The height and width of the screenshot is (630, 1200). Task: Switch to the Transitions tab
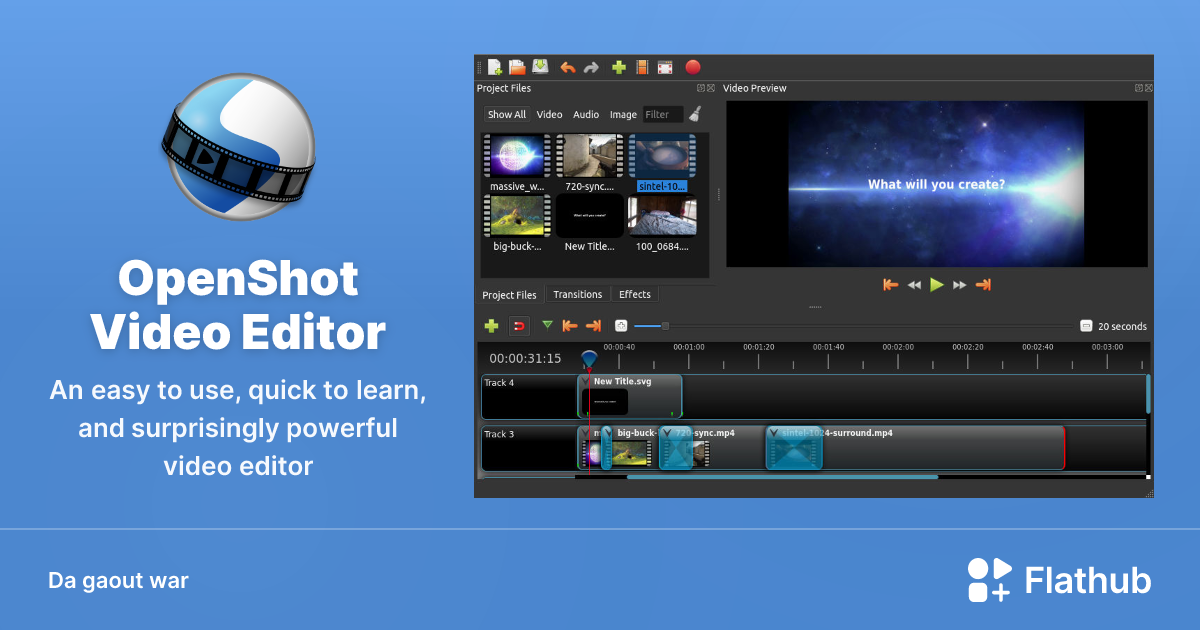578,294
